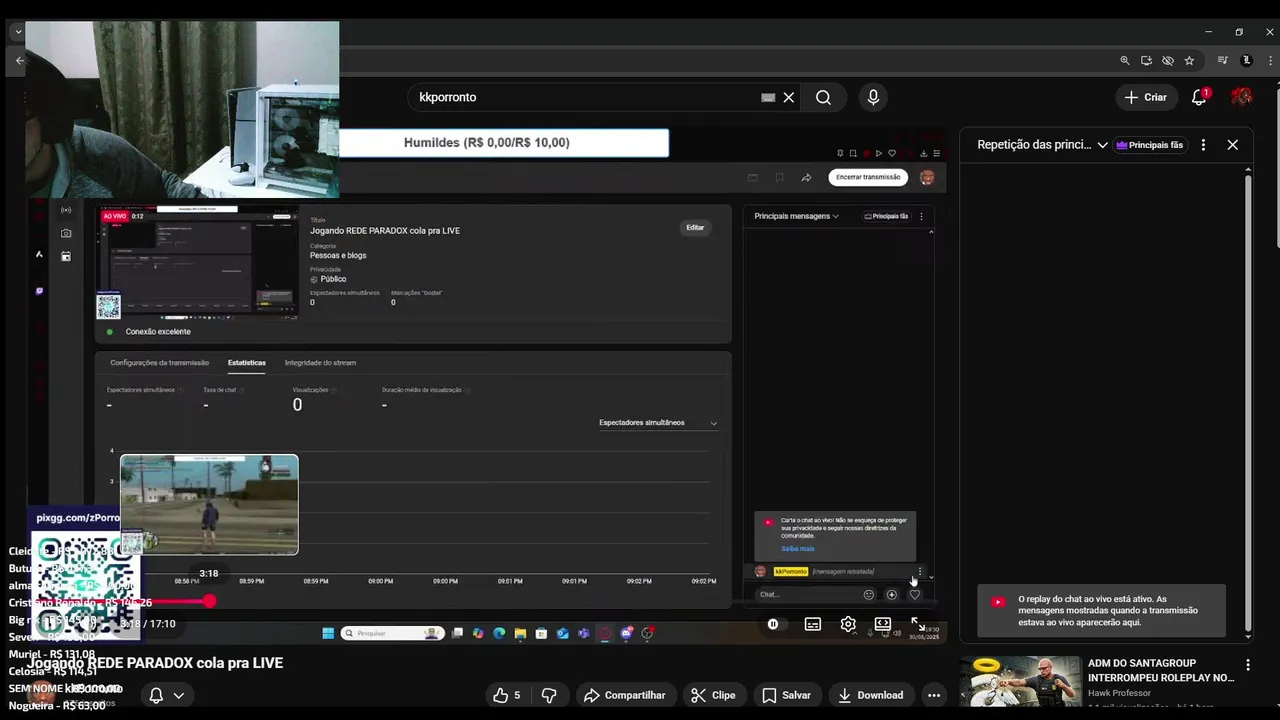1280x720 pixels.
Task: Open the more actions ellipsis below the video
Action: click(934, 695)
